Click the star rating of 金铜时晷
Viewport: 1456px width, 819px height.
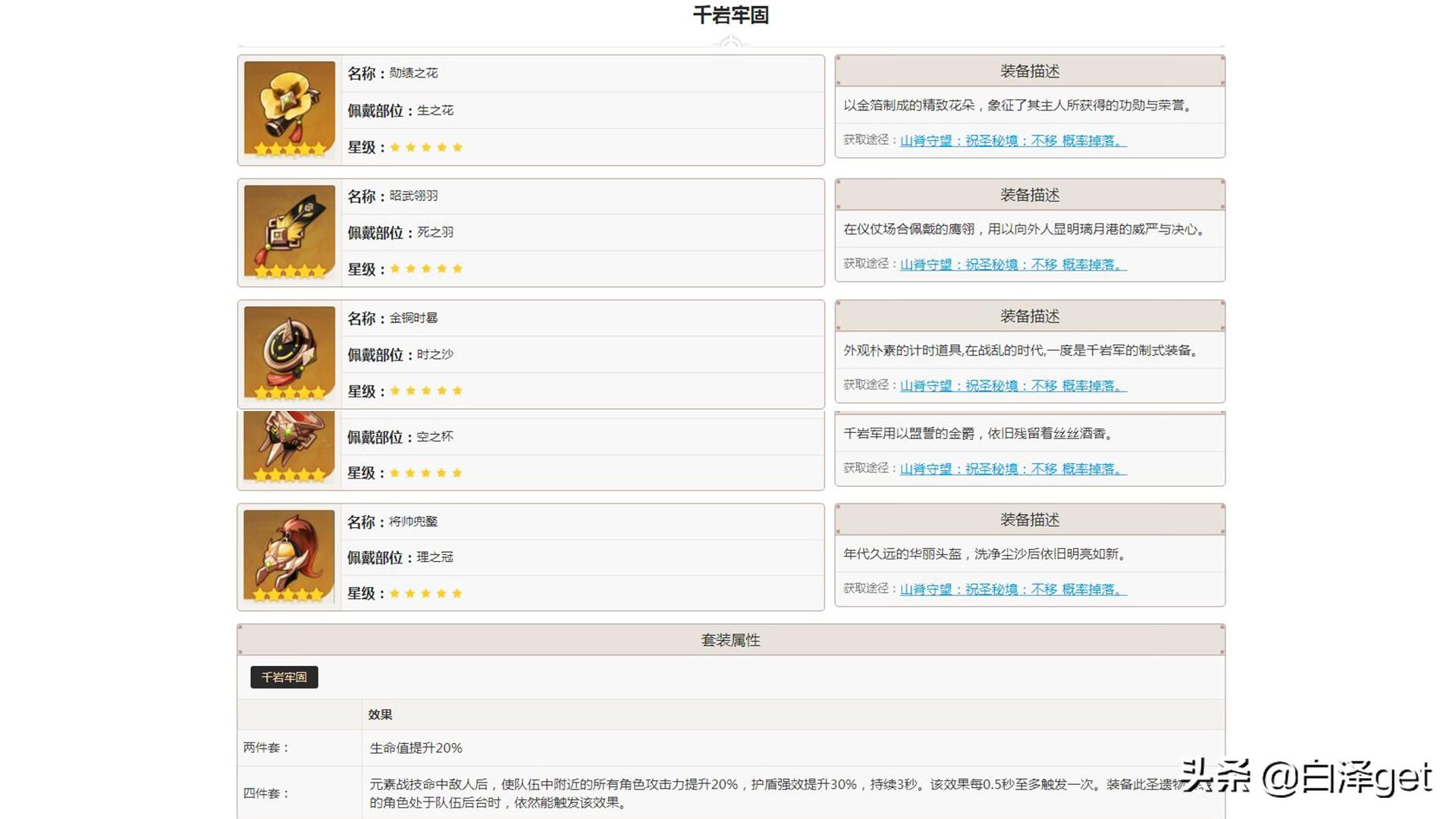click(426, 391)
